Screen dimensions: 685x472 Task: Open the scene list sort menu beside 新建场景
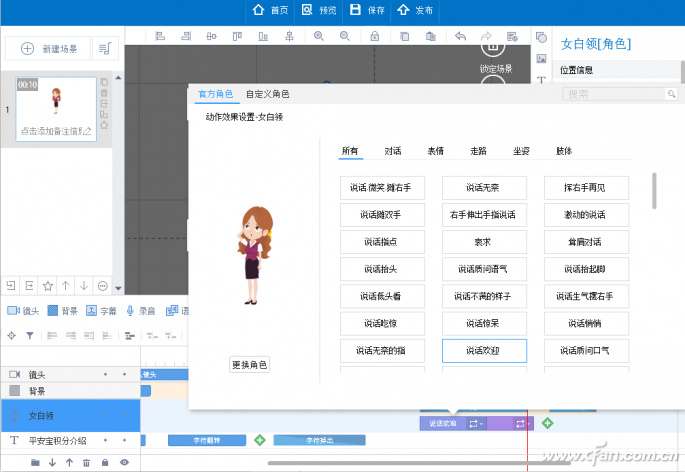[104, 48]
